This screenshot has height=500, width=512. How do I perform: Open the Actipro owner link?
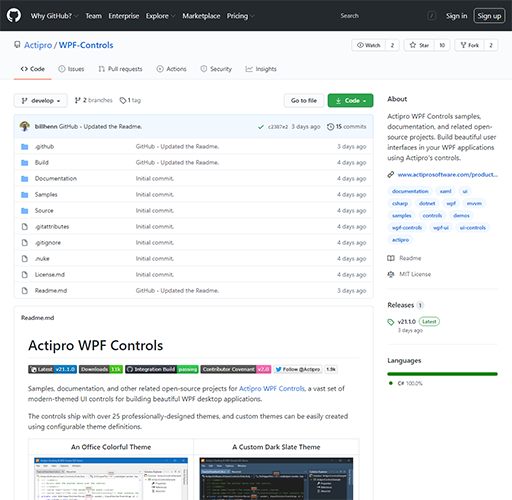38,45
